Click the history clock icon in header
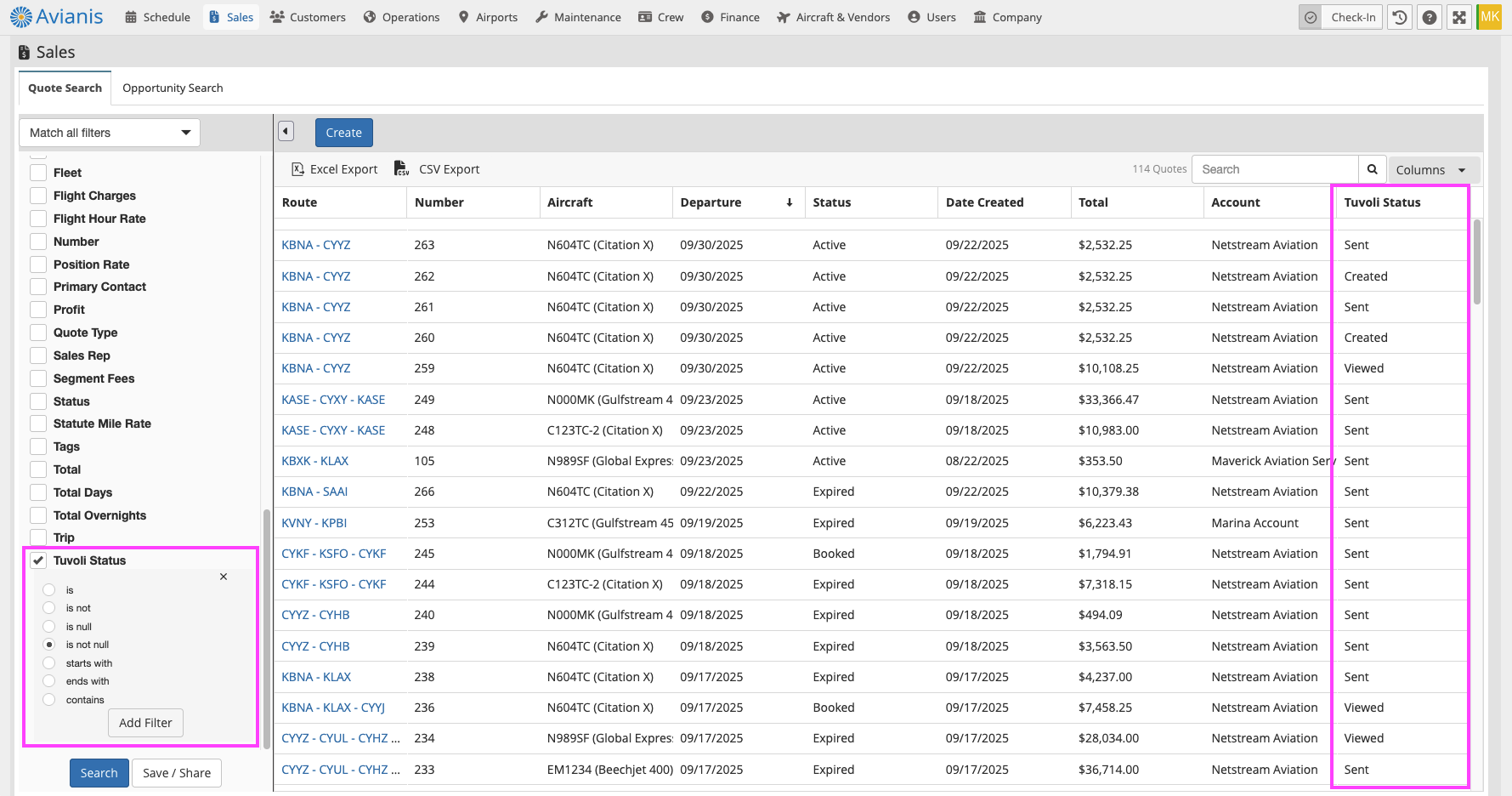Image resolution: width=1512 pixels, height=796 pixels. click(x=1400, y=17)
